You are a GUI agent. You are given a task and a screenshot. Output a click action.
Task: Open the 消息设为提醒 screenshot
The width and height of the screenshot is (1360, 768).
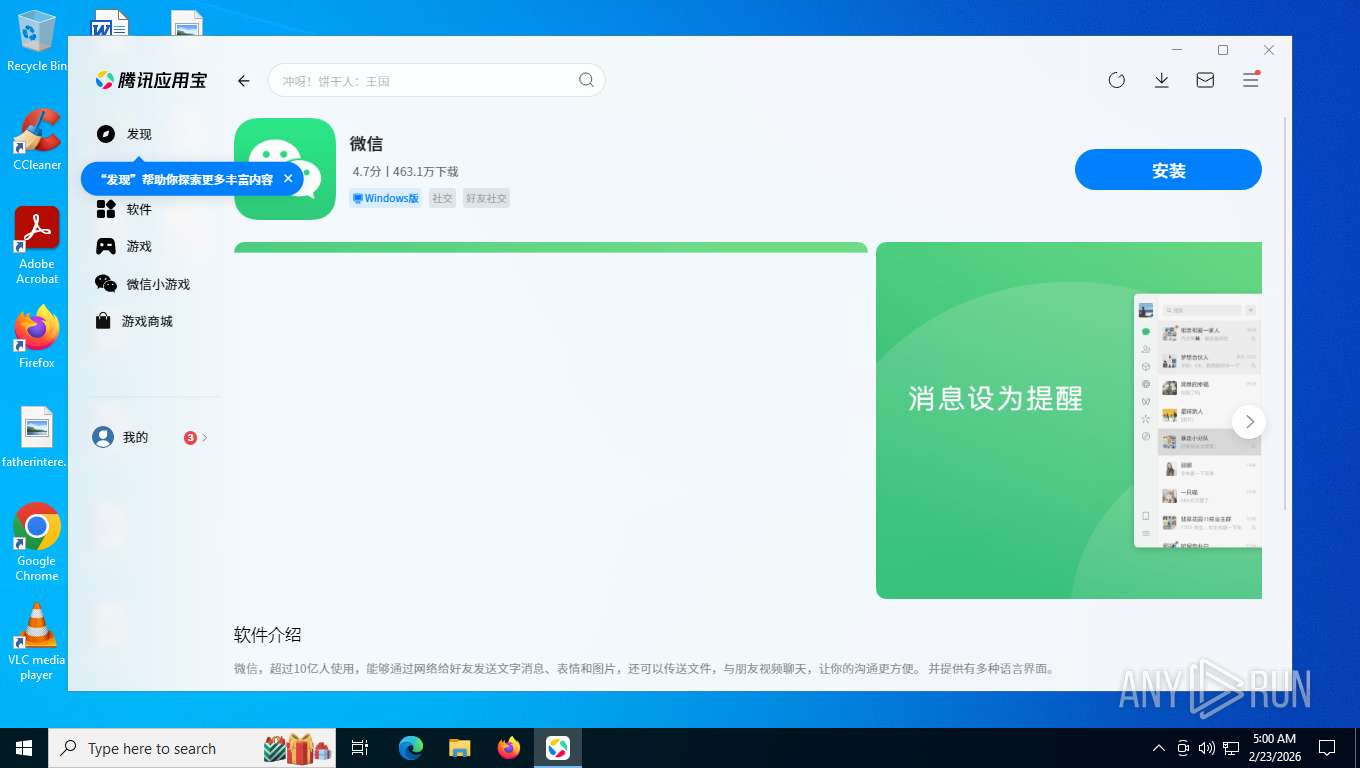1069,420
